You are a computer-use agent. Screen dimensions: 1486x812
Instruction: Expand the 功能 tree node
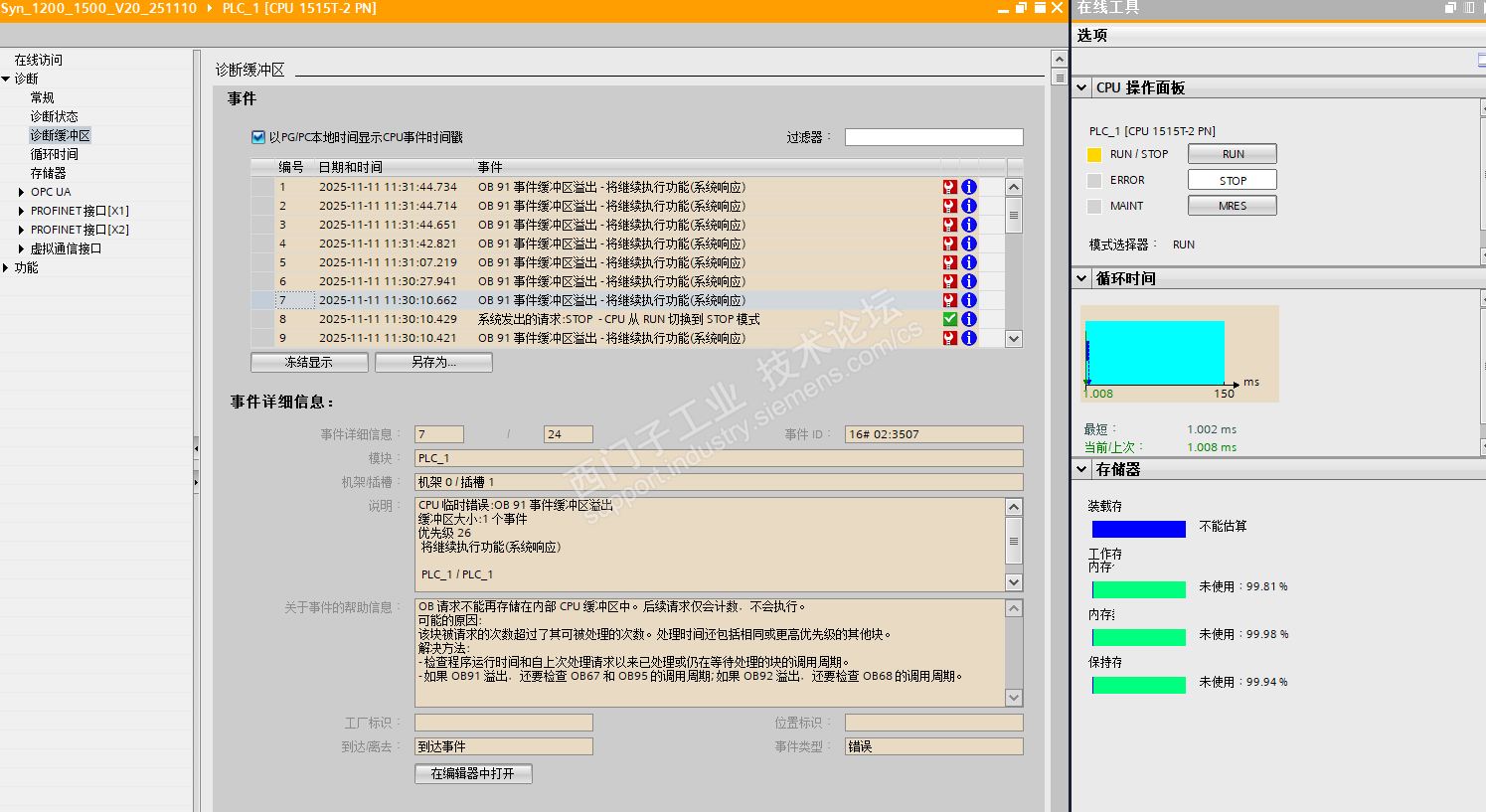pyautogui.click(x=6, y=267)
